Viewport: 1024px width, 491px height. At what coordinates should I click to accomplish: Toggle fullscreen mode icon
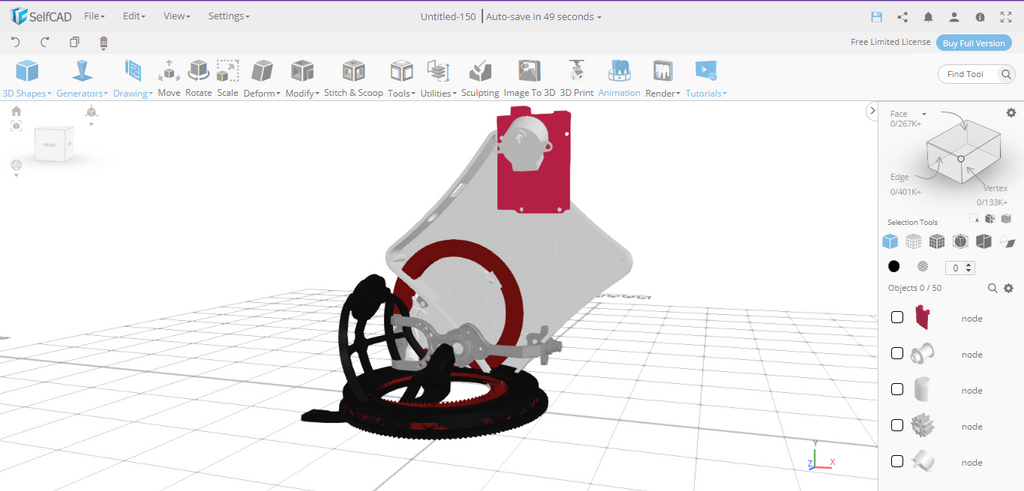pyautogui.click(x=1006, y=17)
